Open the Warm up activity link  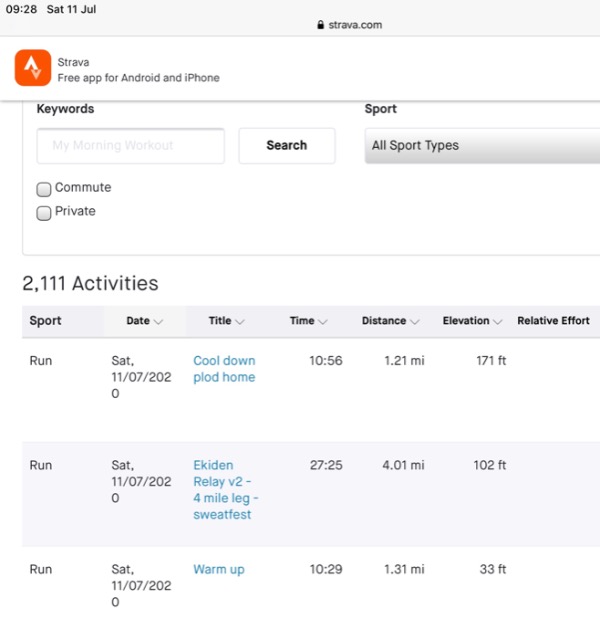click(x=219, y=569)
